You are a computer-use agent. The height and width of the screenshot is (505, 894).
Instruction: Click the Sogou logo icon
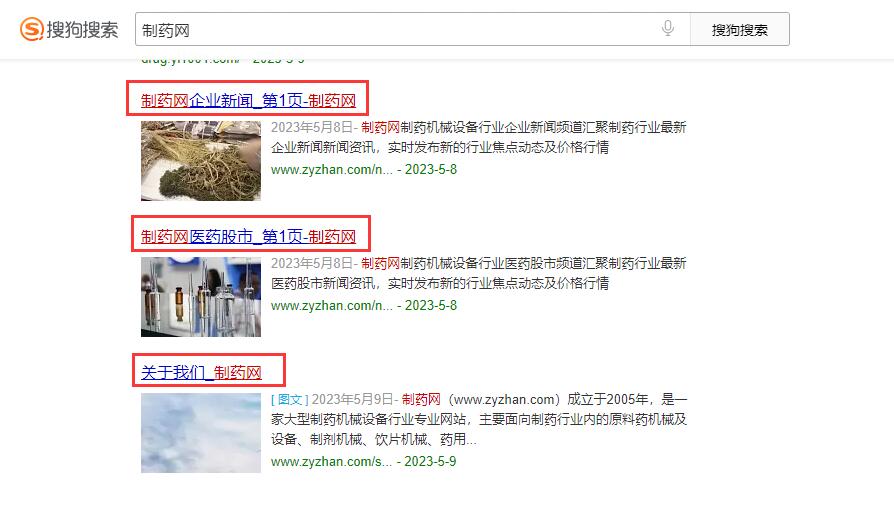point(31,29)
